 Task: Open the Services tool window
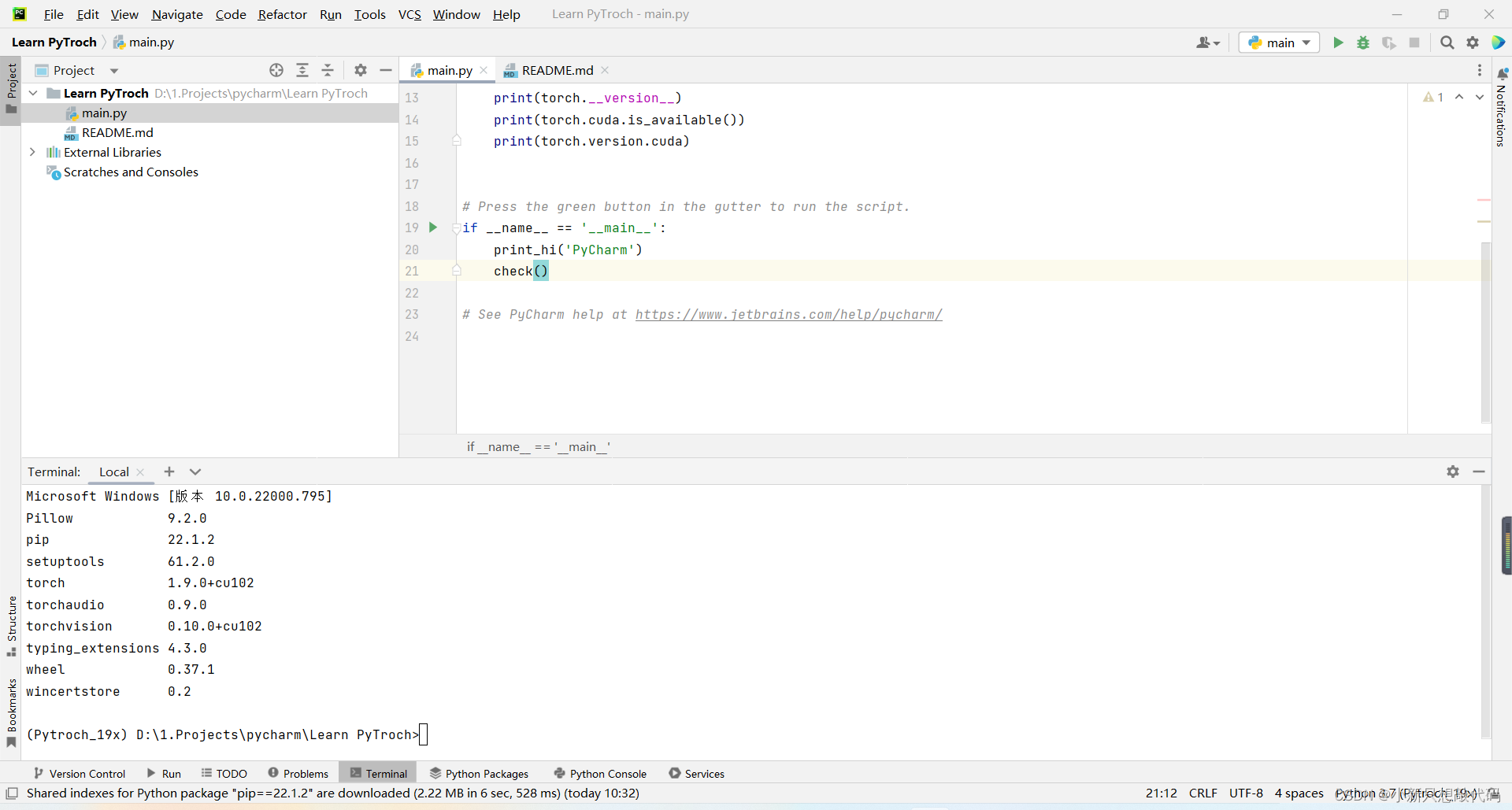(x=696, y=774)
